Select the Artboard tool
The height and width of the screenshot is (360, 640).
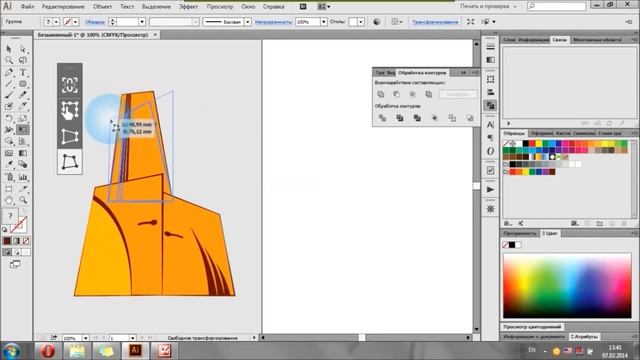tap(9, 189)
